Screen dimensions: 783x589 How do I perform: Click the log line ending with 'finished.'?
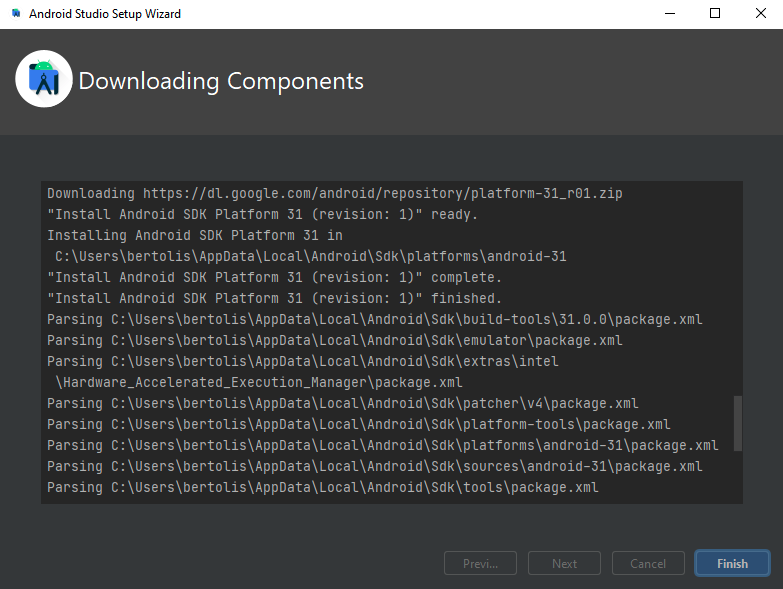coord(274,298)
